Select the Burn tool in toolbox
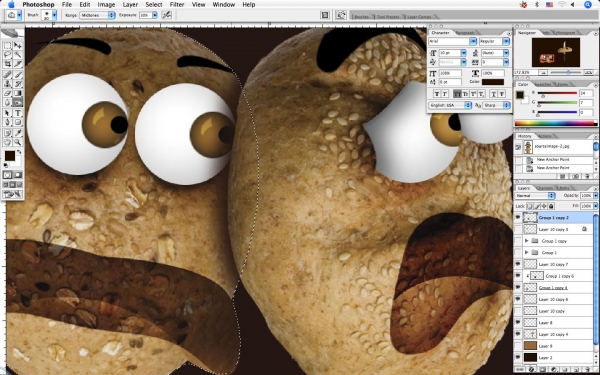600x375 pixels. [x=18, y=102]
